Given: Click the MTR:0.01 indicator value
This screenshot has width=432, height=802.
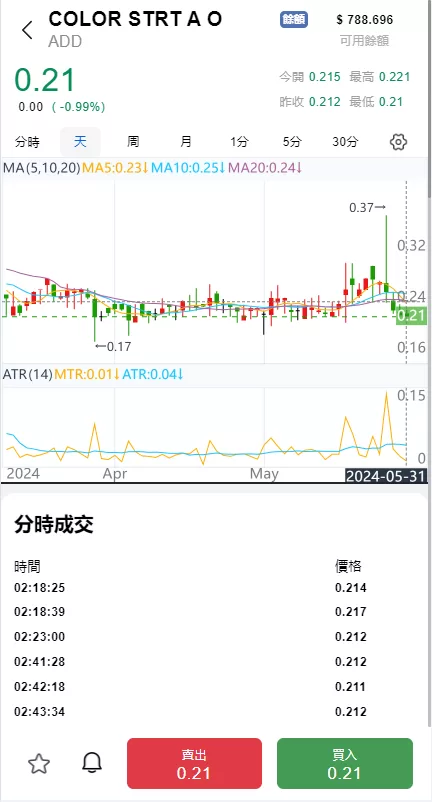Looking at the screenshot, I should click(x=87, y=374).
